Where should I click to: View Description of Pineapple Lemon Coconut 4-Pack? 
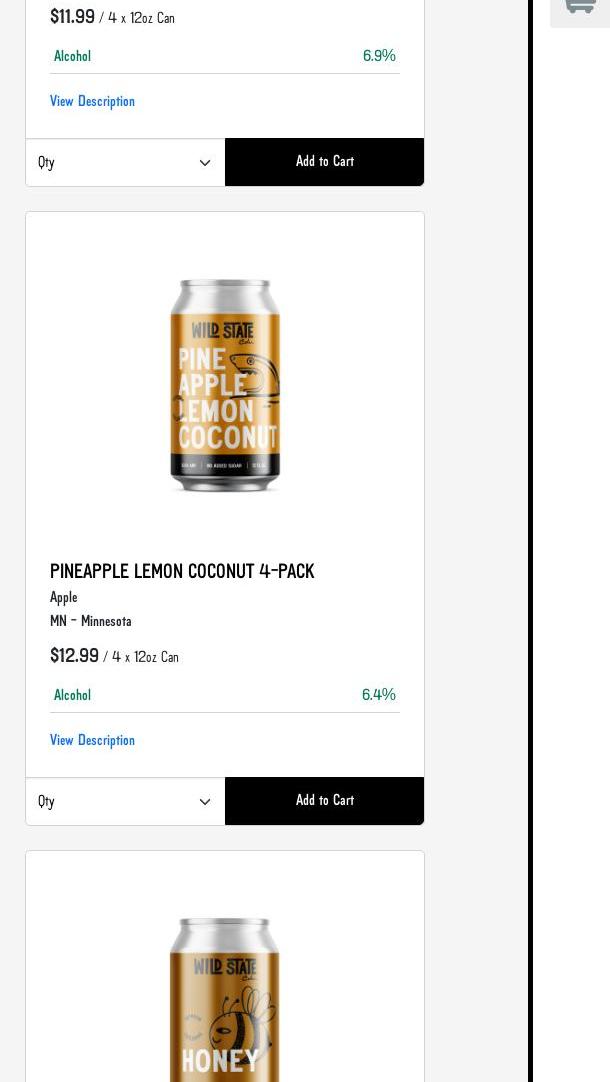click(x=92, y=741)
